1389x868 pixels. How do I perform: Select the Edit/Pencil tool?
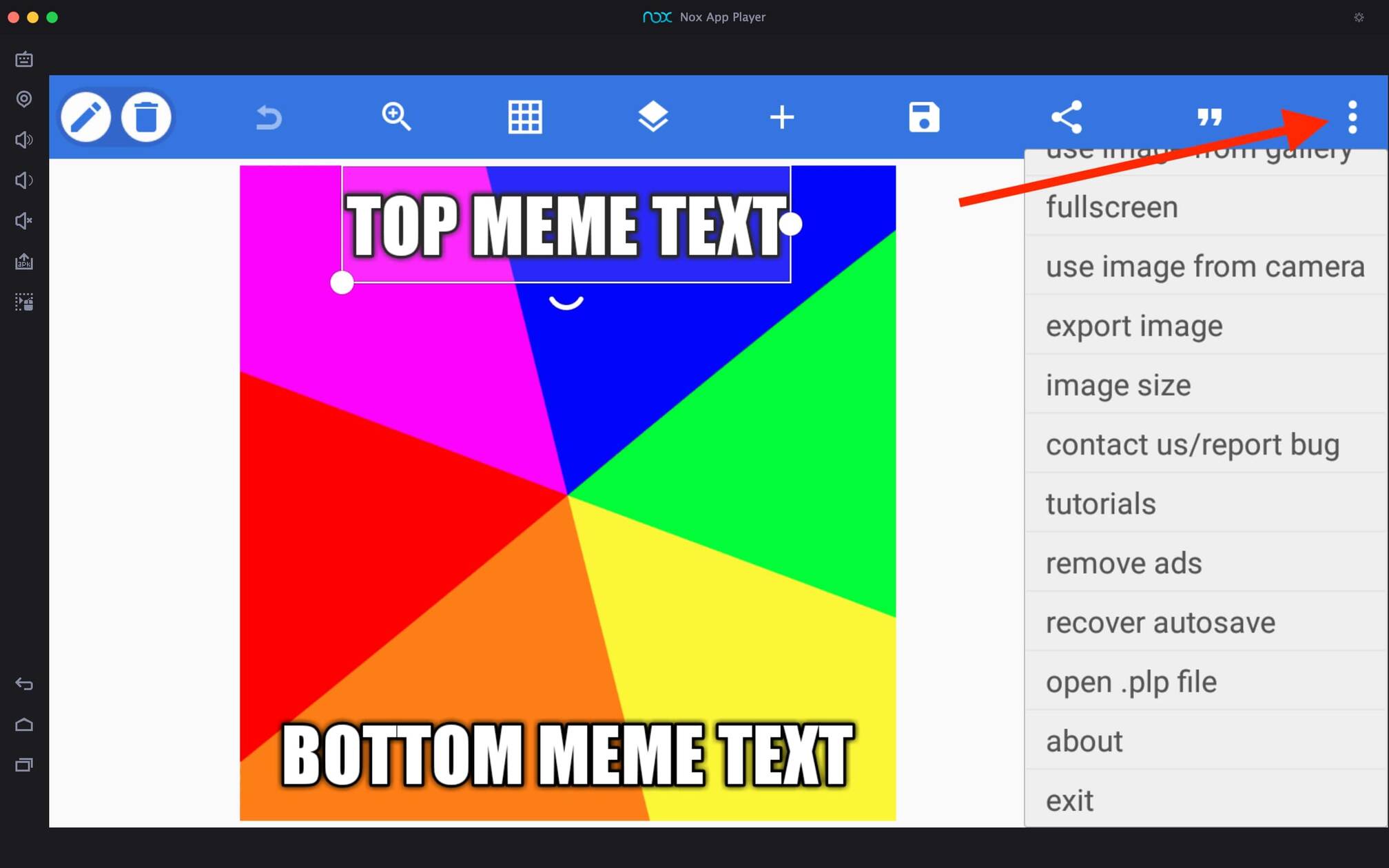point(87,117)
